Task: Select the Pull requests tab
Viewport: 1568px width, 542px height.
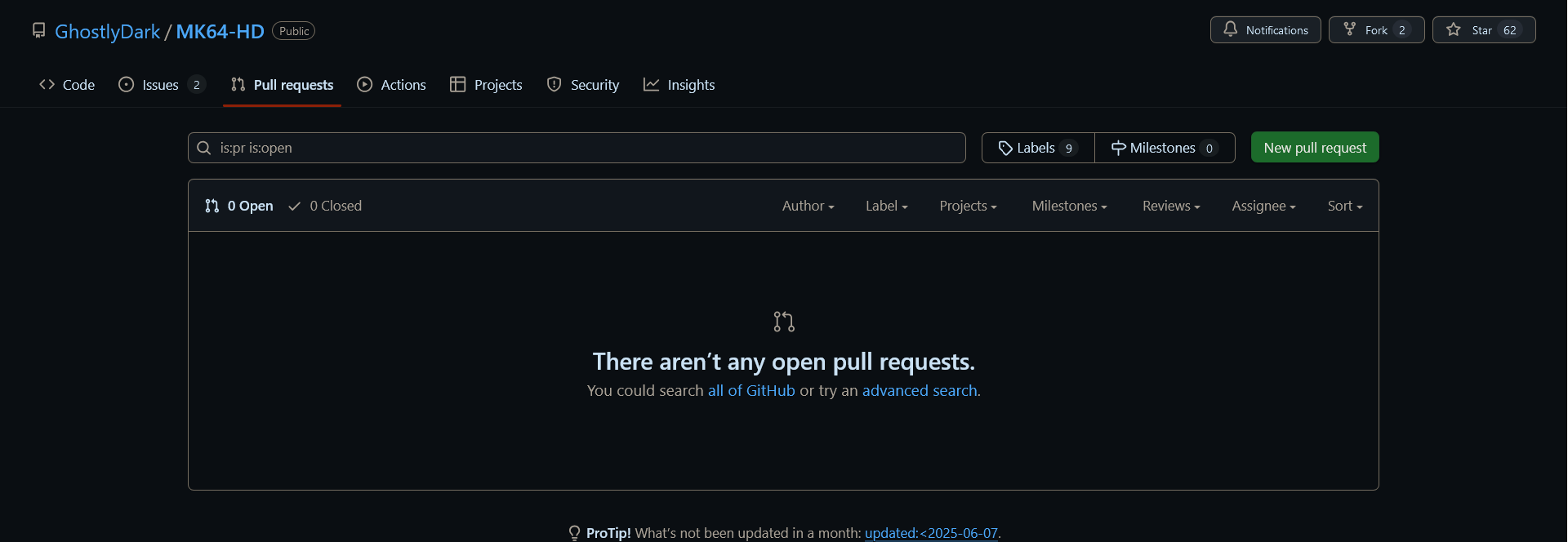Action: tap(282, 85)
